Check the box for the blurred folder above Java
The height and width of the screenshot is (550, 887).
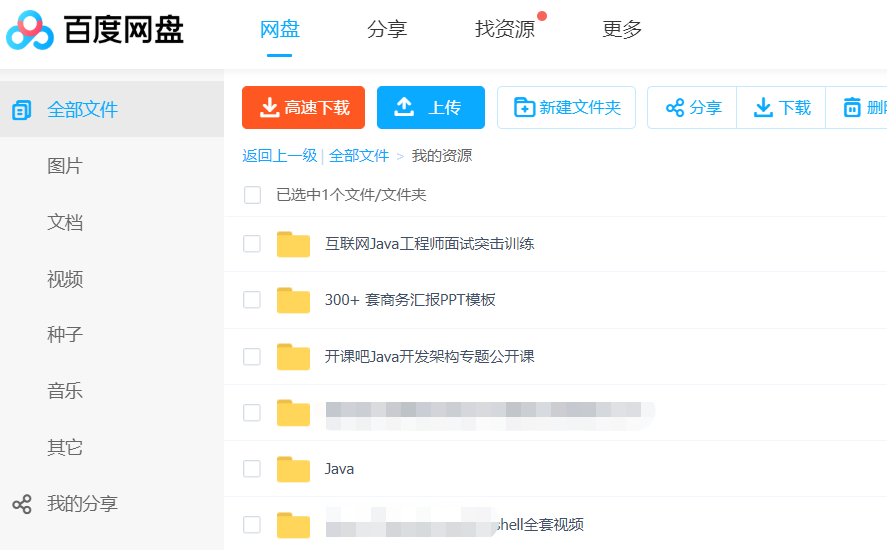pos(252,412)
